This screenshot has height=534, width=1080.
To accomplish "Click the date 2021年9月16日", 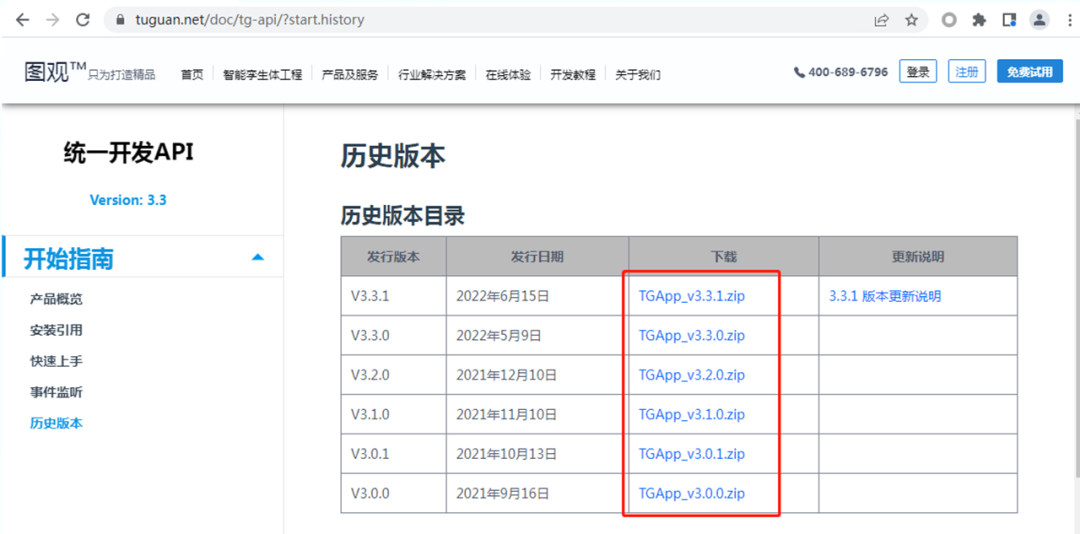I will pyautogui.click(x=503, y=494).
